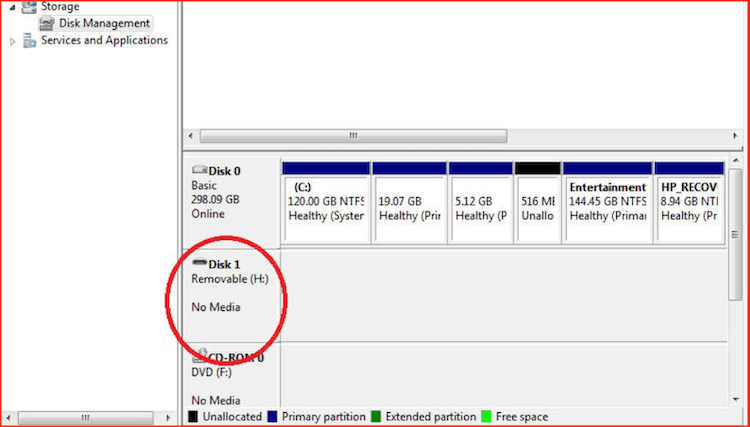
Task: Select the HP_RECOVERY 8.94 GB partition
Action: pyautogui.click(x=689, y=203)
